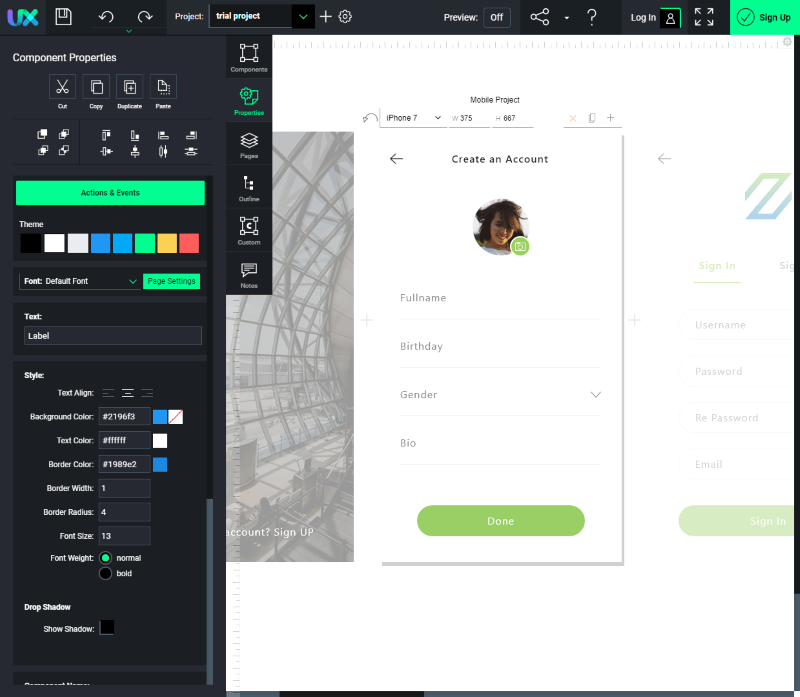
Task: Click the Page Settings button
Action: coord(171,281)
